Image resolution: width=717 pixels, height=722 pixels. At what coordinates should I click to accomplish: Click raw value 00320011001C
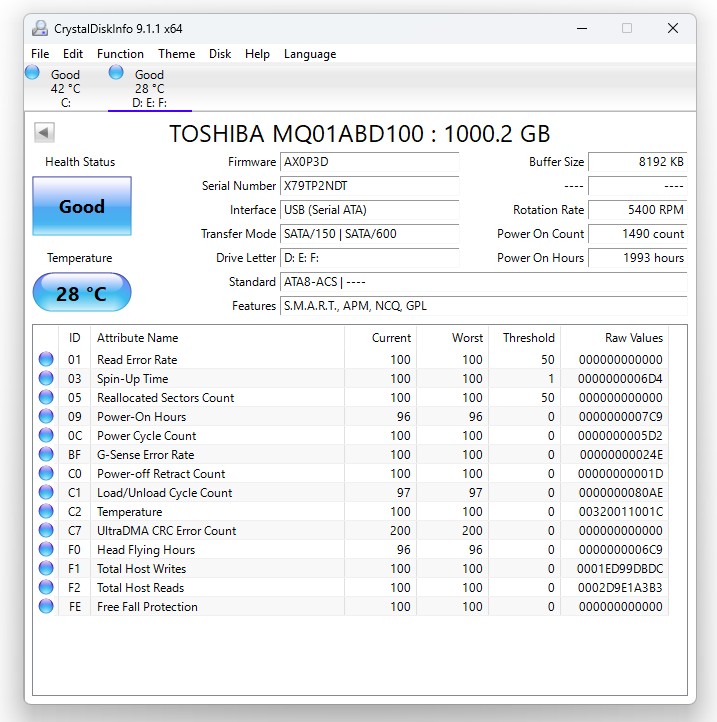(620, 512)
